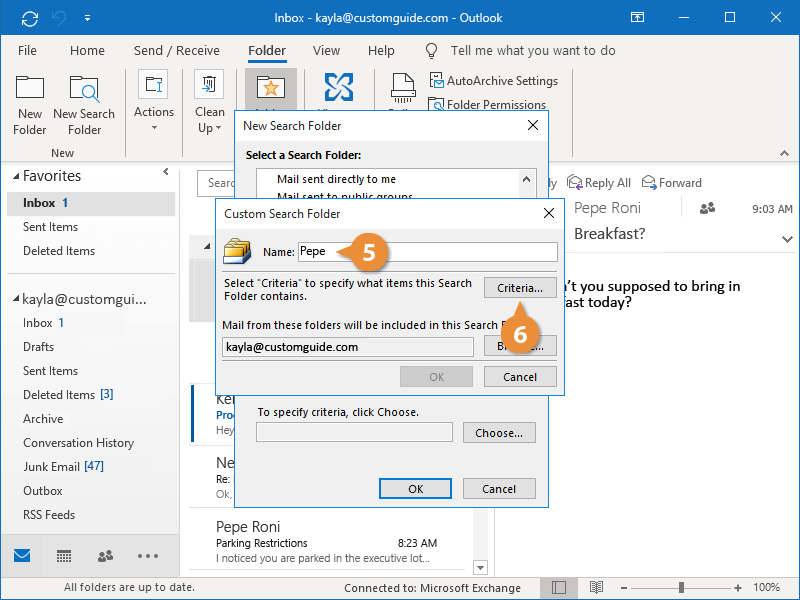This screenshot has width=800, height=600.
Task: Open Conversation History folder
Action: point(78,443)
